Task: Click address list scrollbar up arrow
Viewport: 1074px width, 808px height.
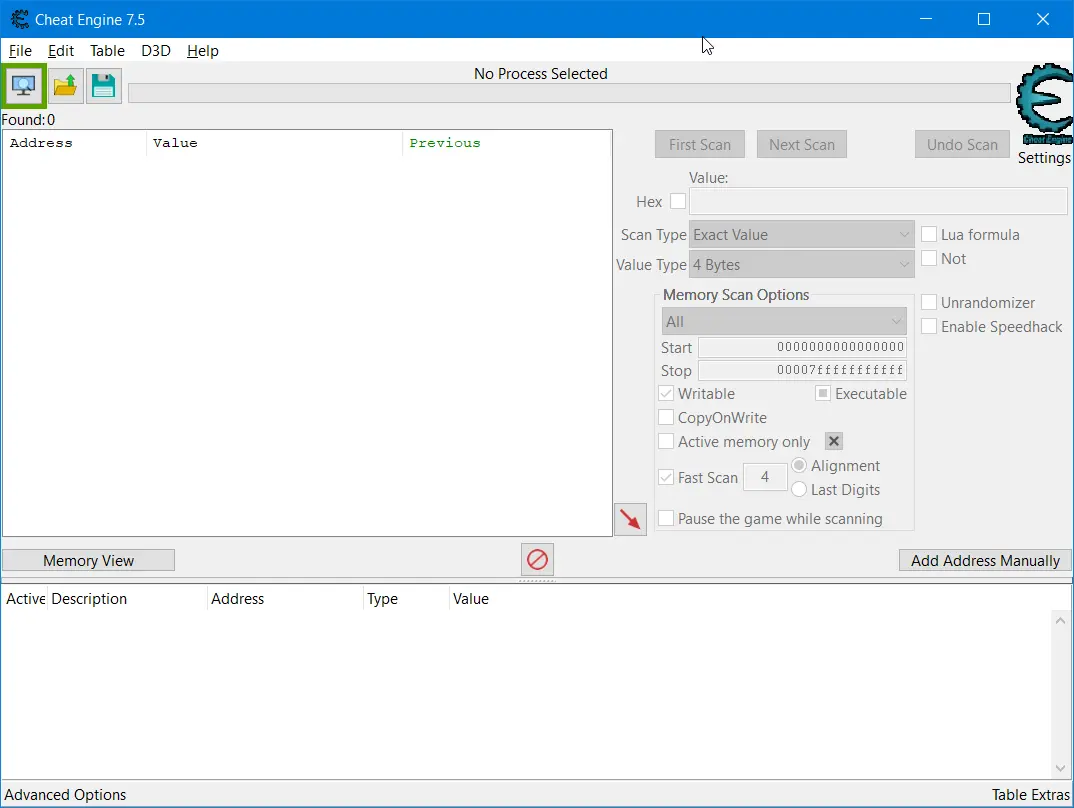Action: 1060,620
